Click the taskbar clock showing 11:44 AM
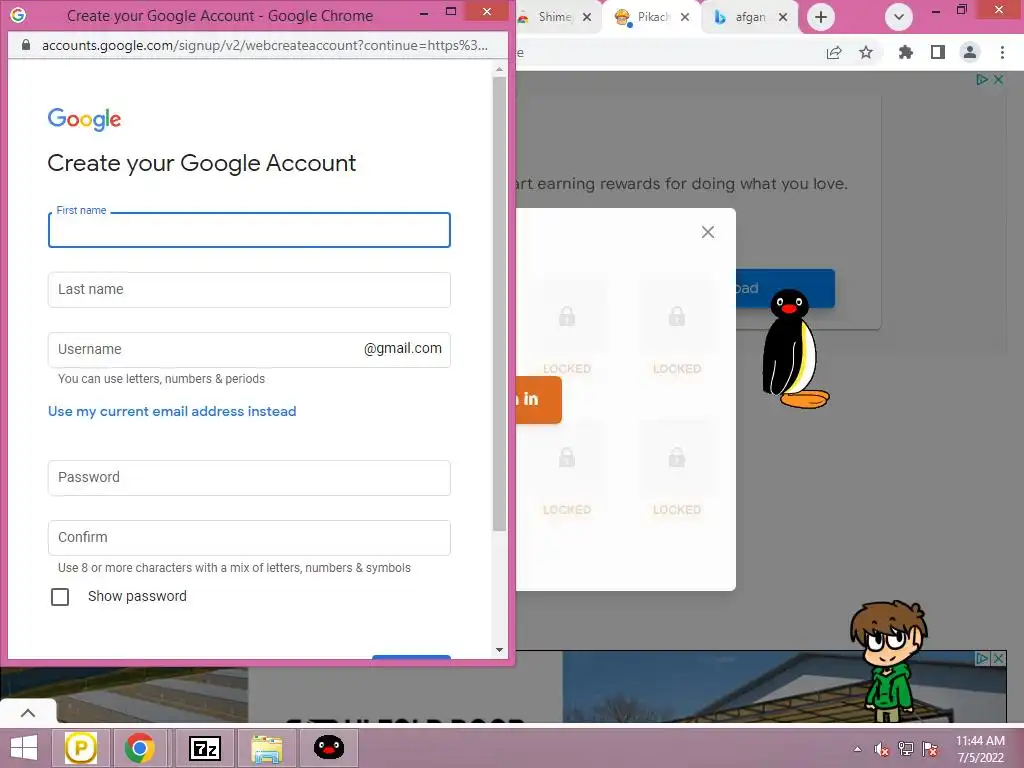1024x768 pixels. pos(980,749)
